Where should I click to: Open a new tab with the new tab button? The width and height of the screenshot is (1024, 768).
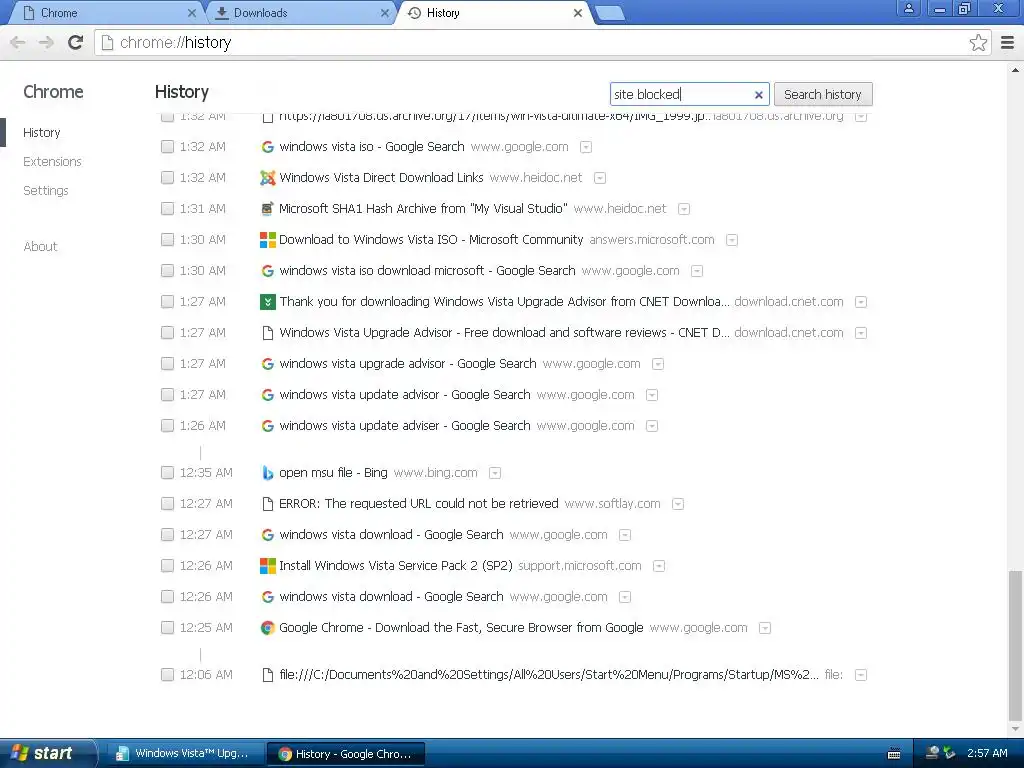click(611, 14)
